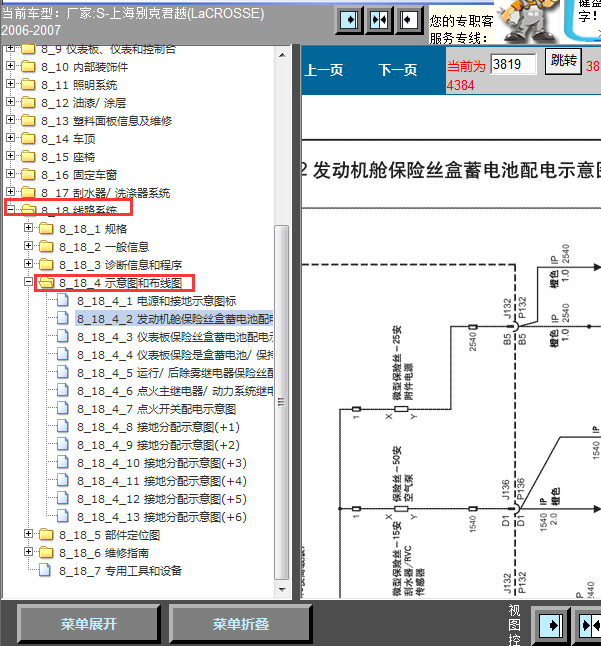Select the 8_17 刮水器/洗涤器系统 folder label
Image resolution: width=601 pixels, height=646 pixels.
tap(105, 193)
